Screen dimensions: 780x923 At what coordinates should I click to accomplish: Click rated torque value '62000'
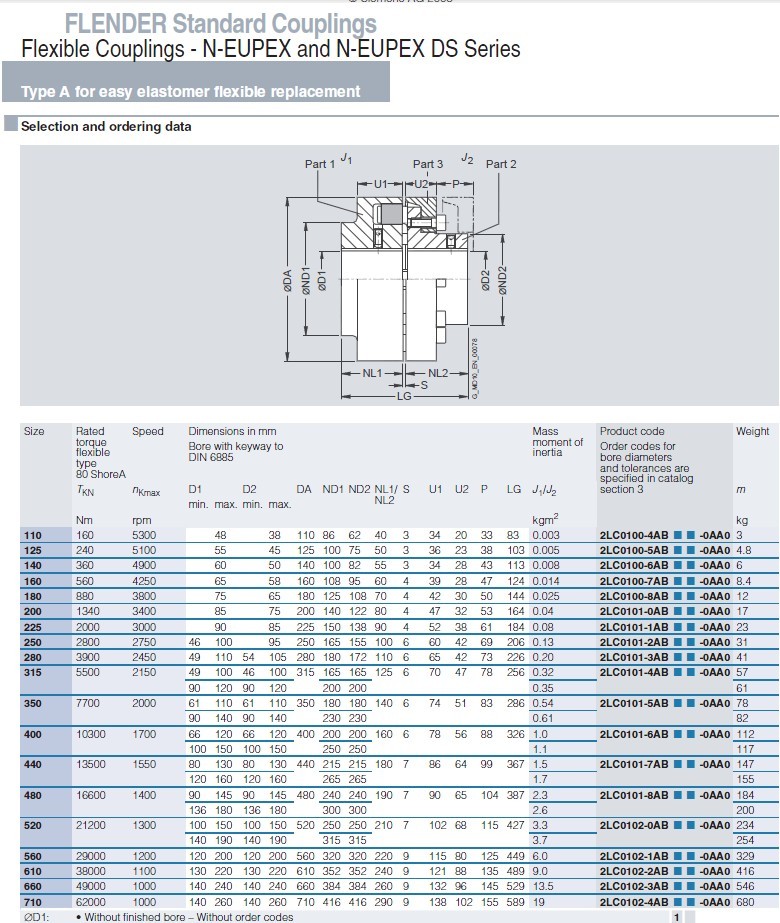[x=91, y=902]
